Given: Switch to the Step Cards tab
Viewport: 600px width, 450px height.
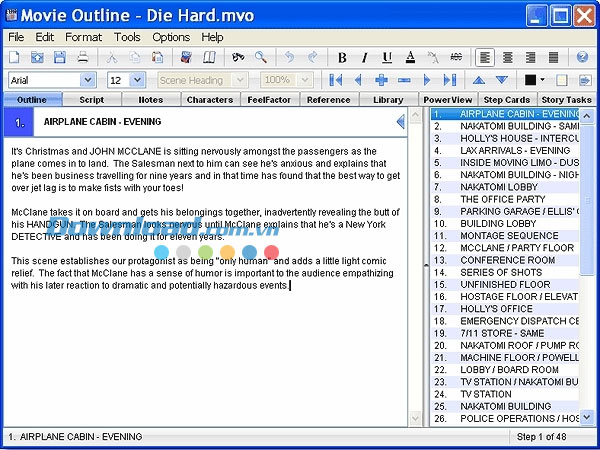Looking at the screenshot, I should point(507,99).
